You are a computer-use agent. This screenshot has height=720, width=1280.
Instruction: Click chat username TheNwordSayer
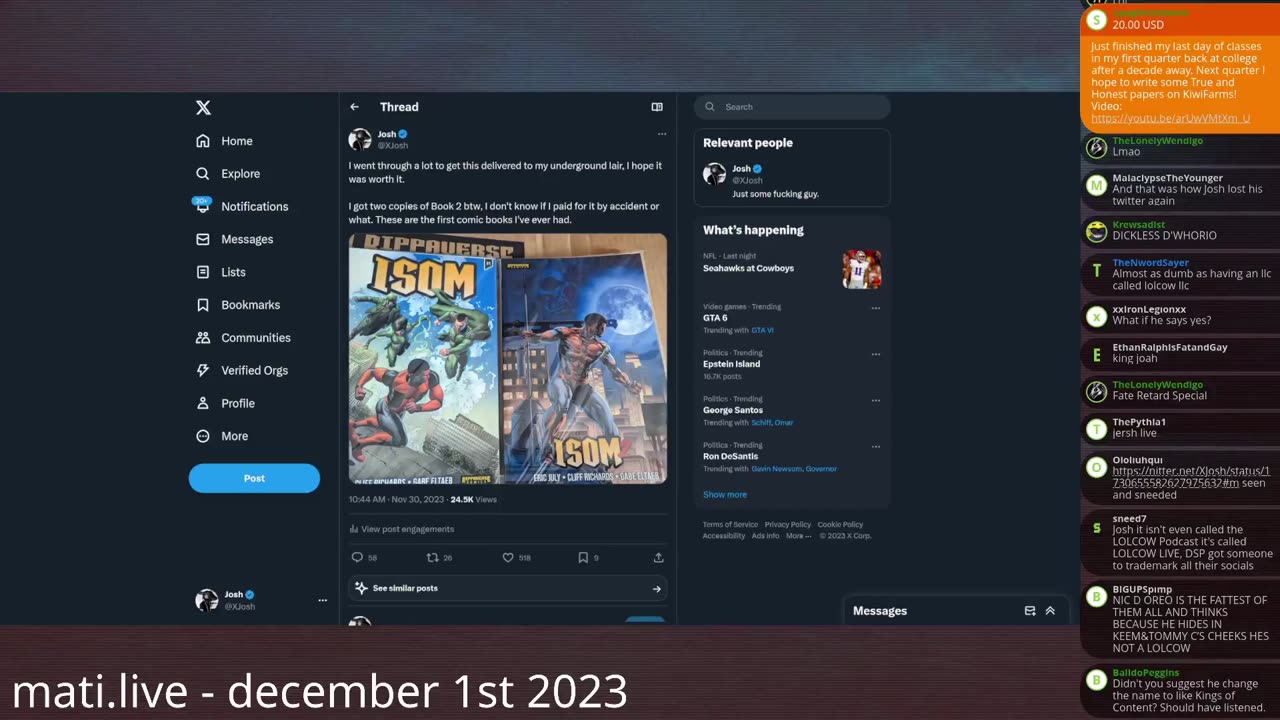(x=1150, y=262)
